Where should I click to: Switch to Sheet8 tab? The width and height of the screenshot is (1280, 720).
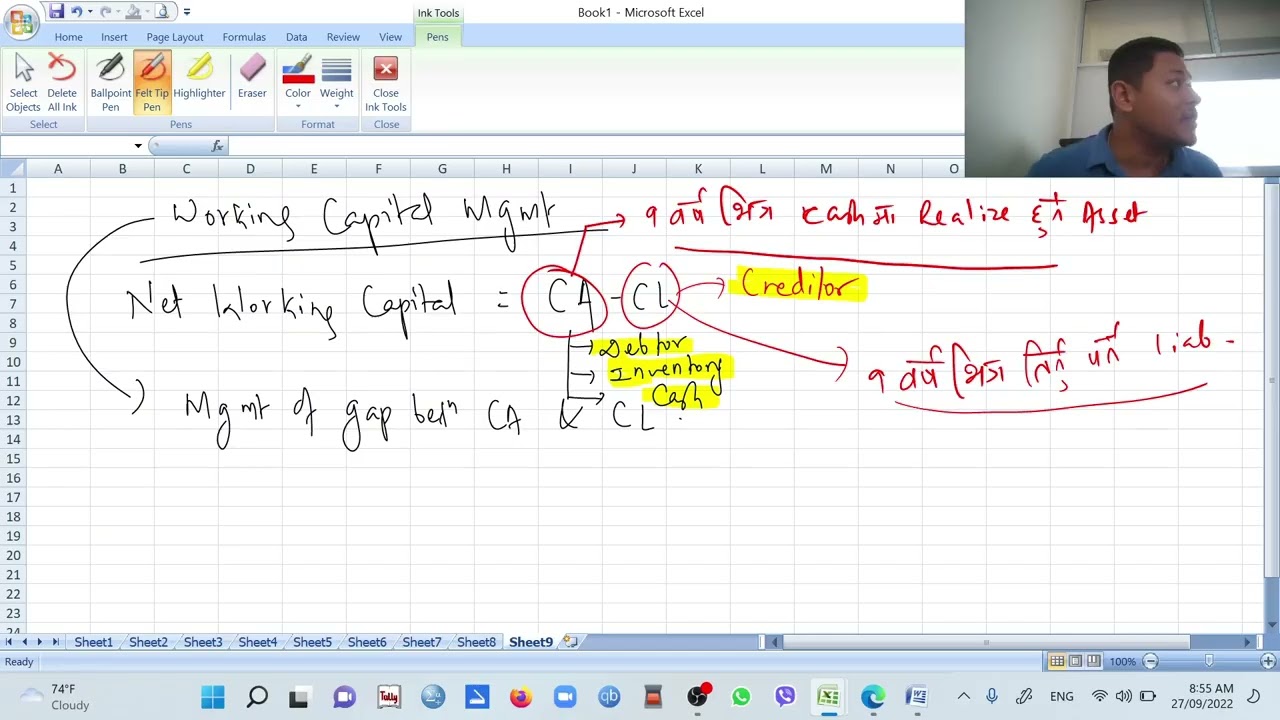[476, 642]
